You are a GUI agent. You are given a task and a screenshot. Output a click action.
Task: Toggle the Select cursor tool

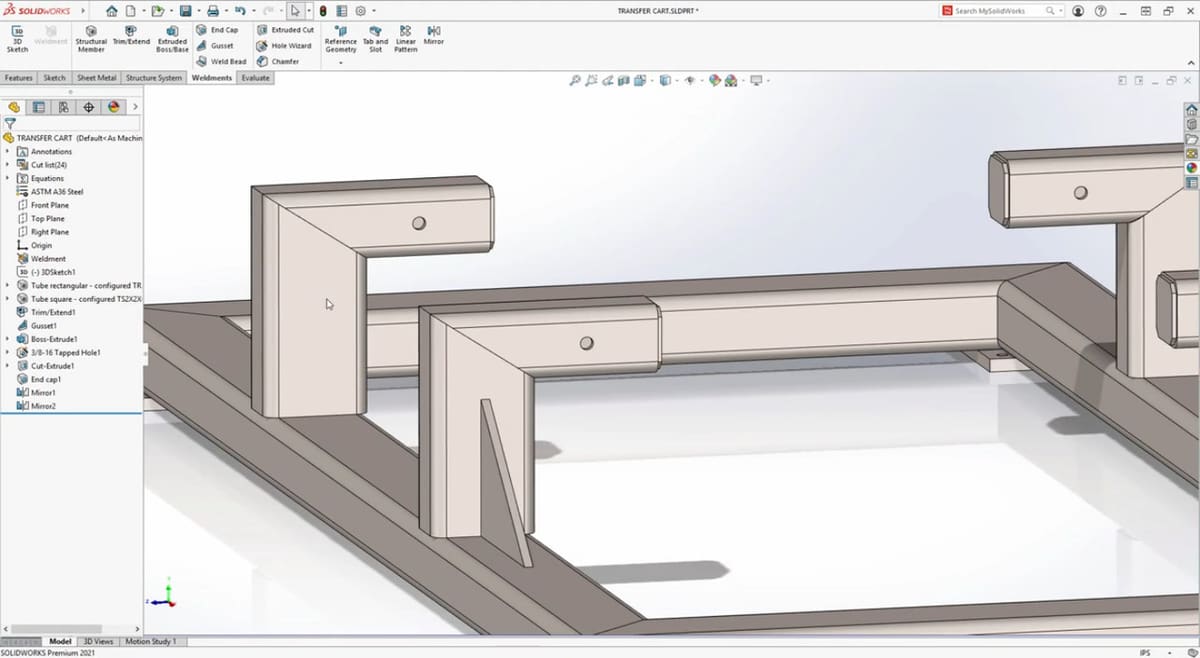(x=295, y=11)
